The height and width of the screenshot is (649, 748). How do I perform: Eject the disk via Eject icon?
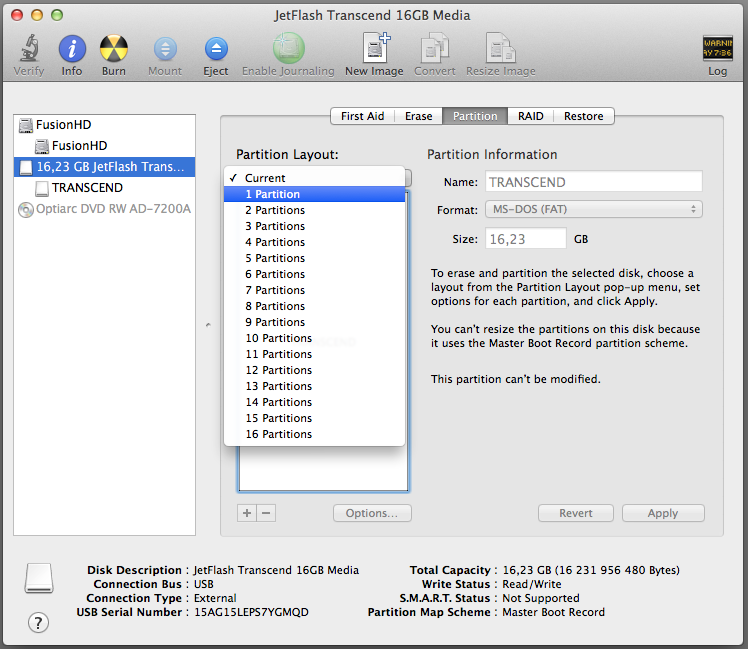[216, 49]
